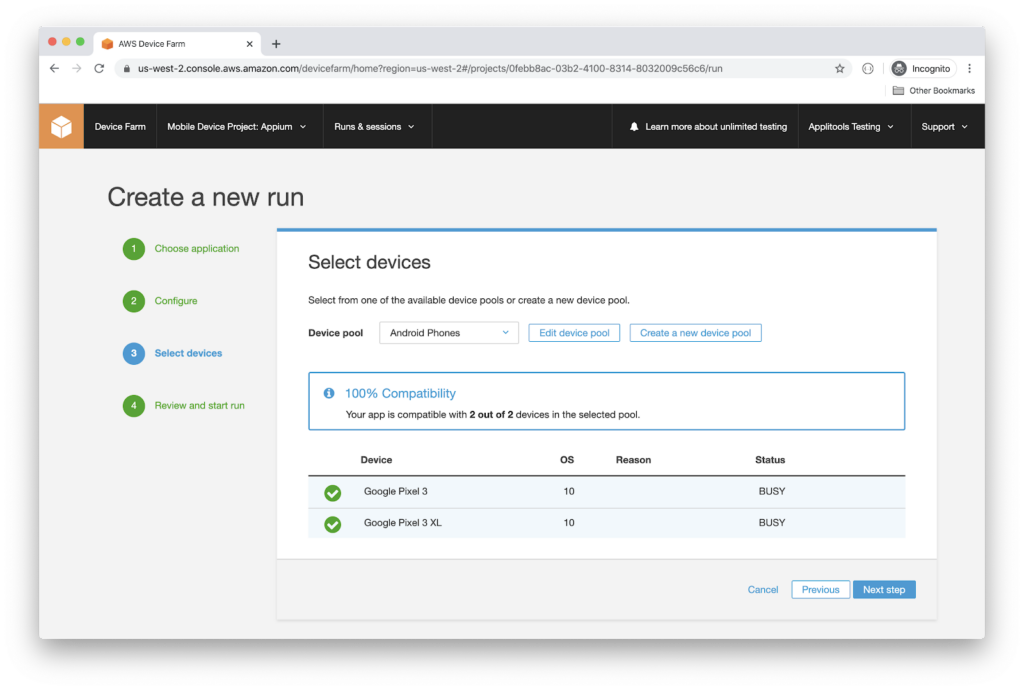Open Chrome three-dot menu

point(969,68)
